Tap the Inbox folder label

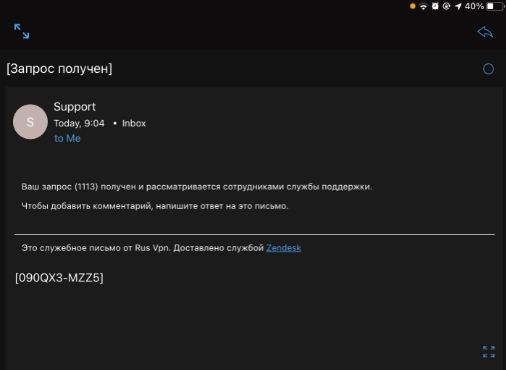coord(134,123)
